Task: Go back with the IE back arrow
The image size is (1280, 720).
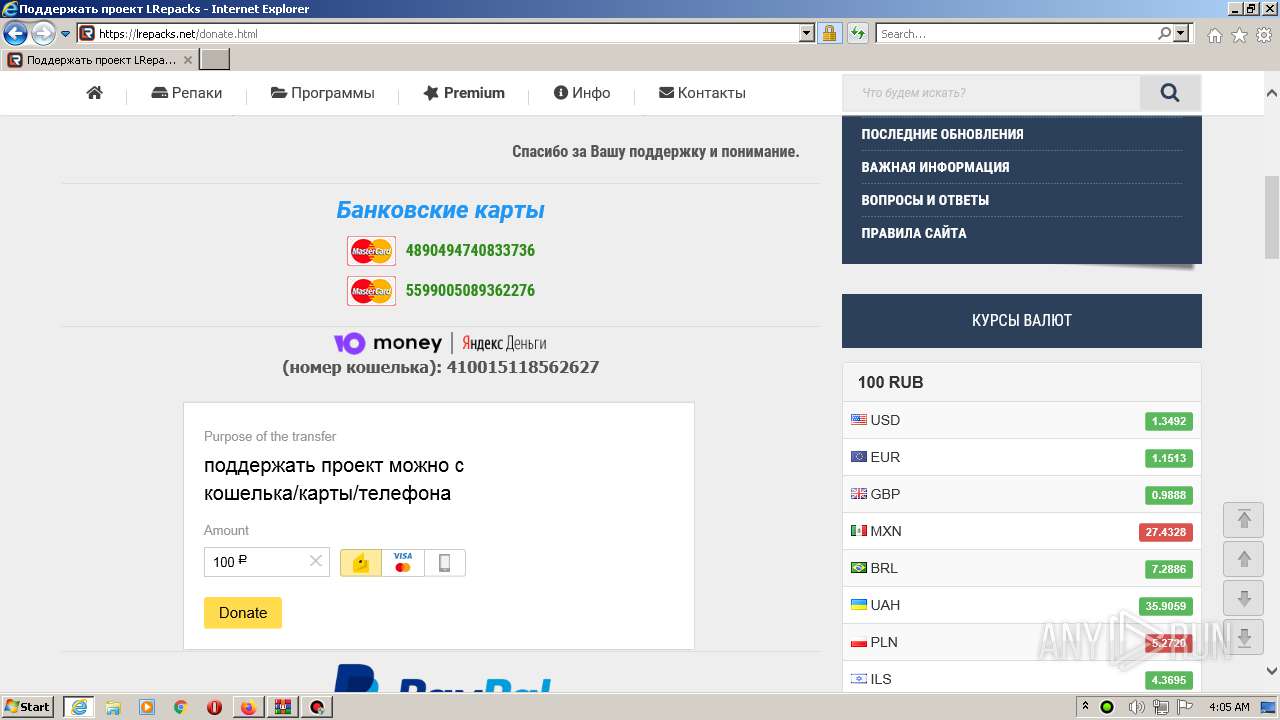Action: click(15, 34)
